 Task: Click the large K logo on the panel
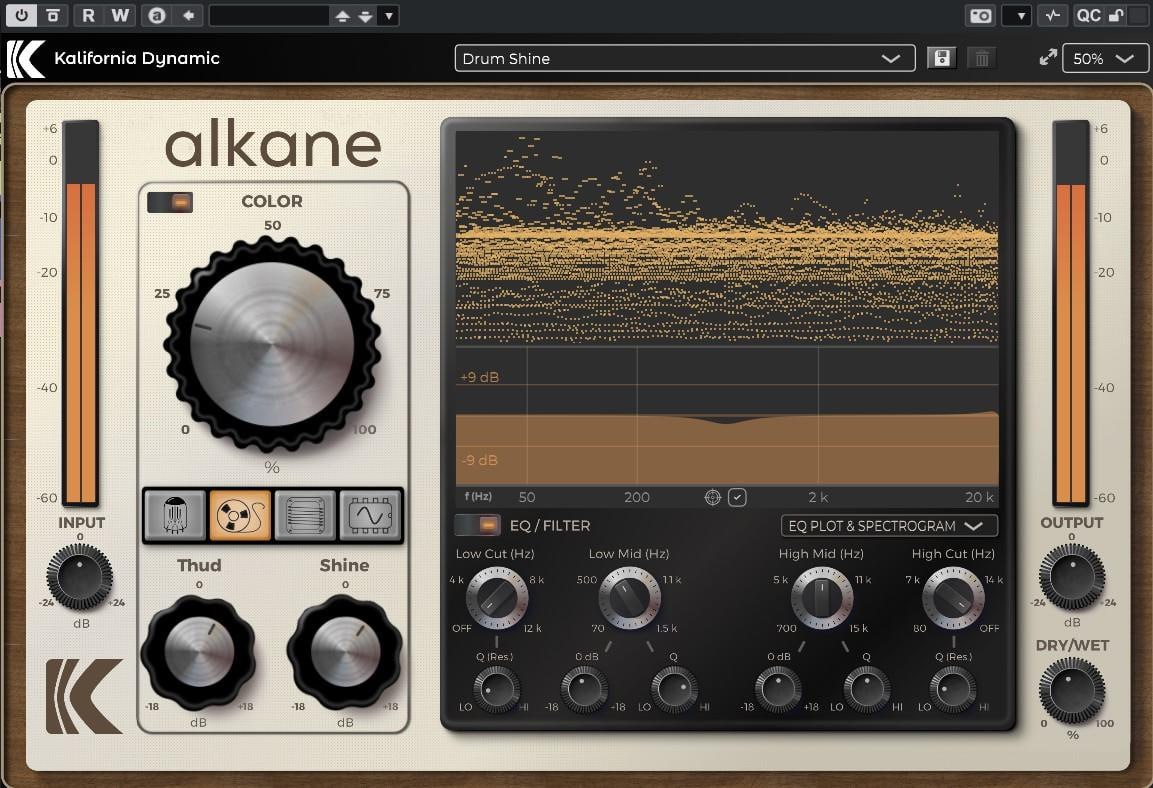[x=84, y=696]
